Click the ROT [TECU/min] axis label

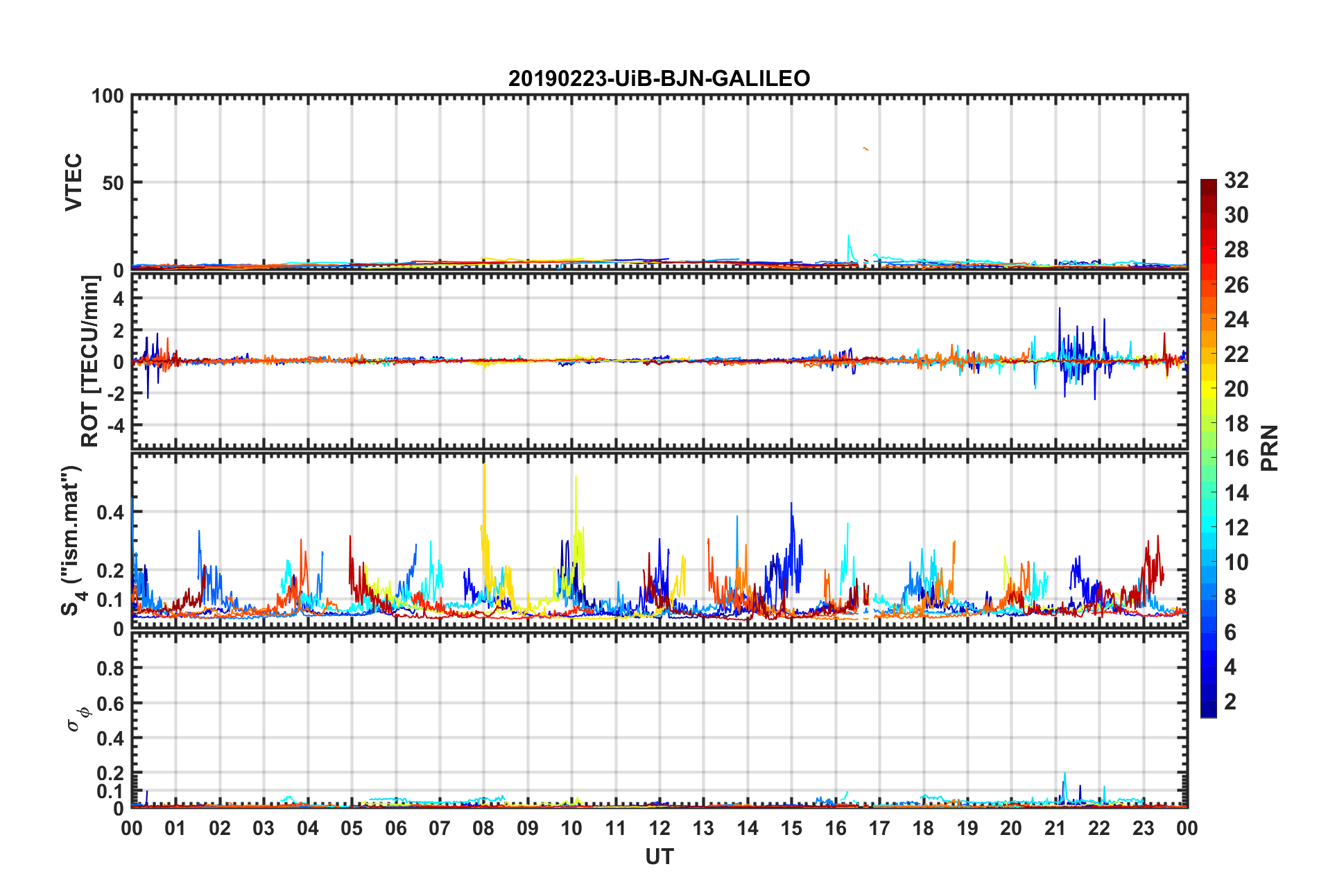tap(90, 361)
